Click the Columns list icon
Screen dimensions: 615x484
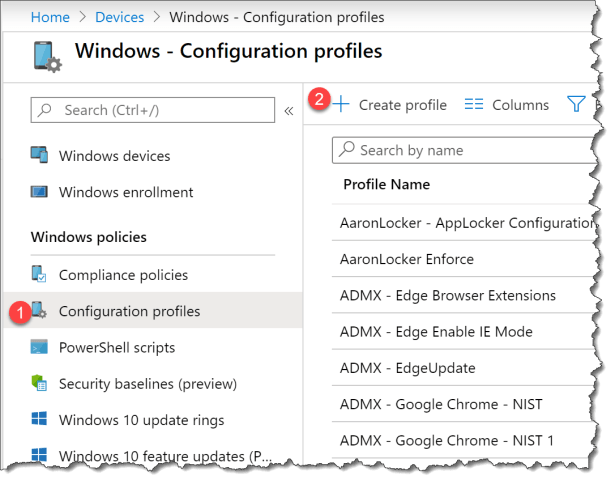(x=474, y=104)
